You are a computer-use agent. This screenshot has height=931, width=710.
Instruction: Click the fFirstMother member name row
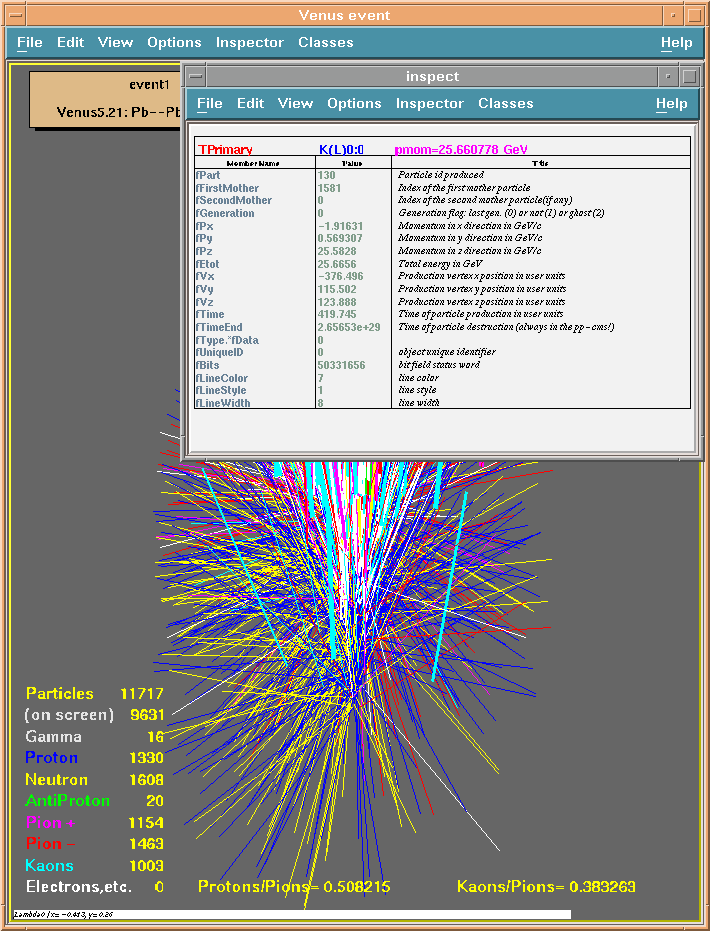pyautogui.click(x=227, y=188)
